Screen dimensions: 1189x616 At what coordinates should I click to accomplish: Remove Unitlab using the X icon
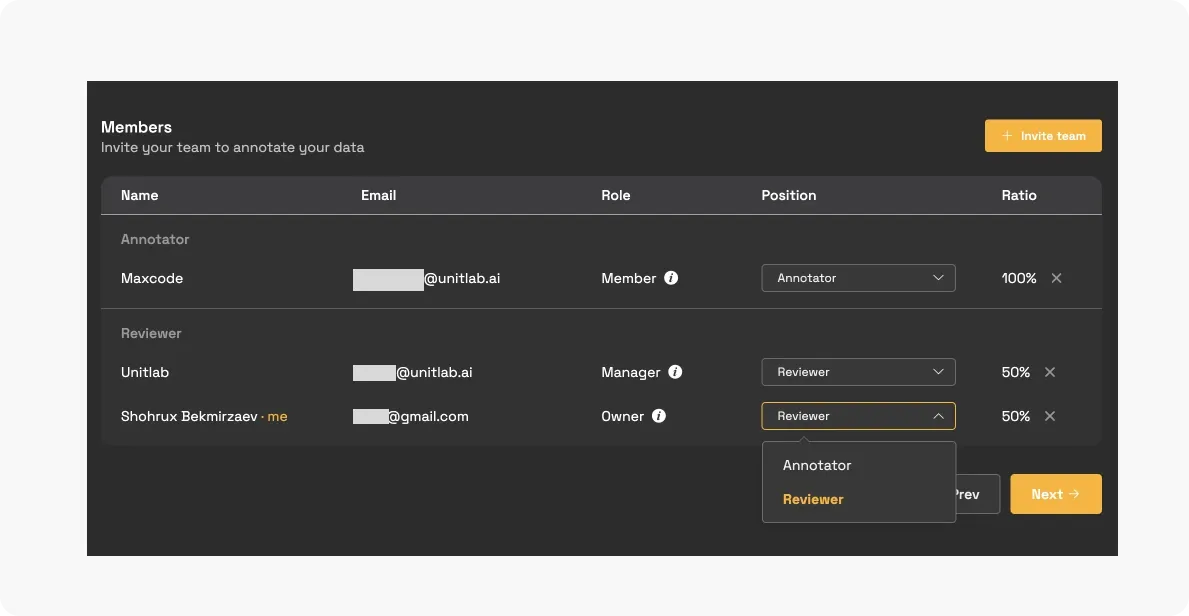point(1050,372)
